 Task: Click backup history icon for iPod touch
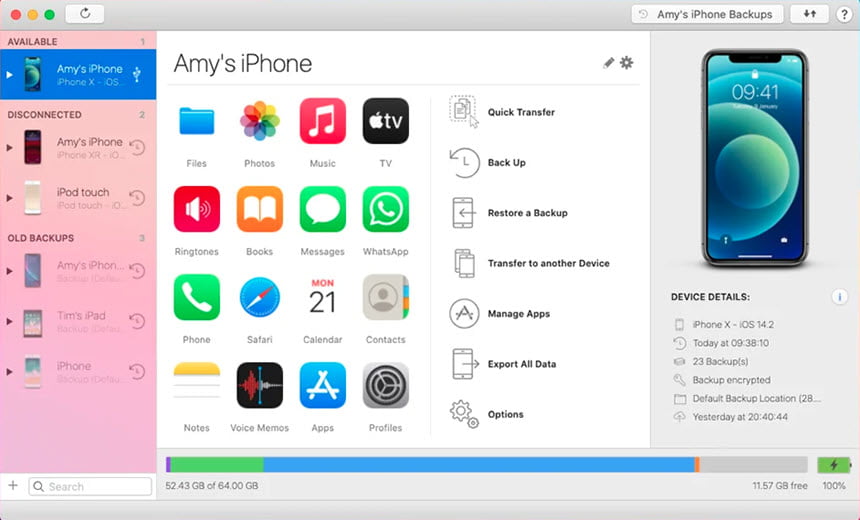pos(137,197)
